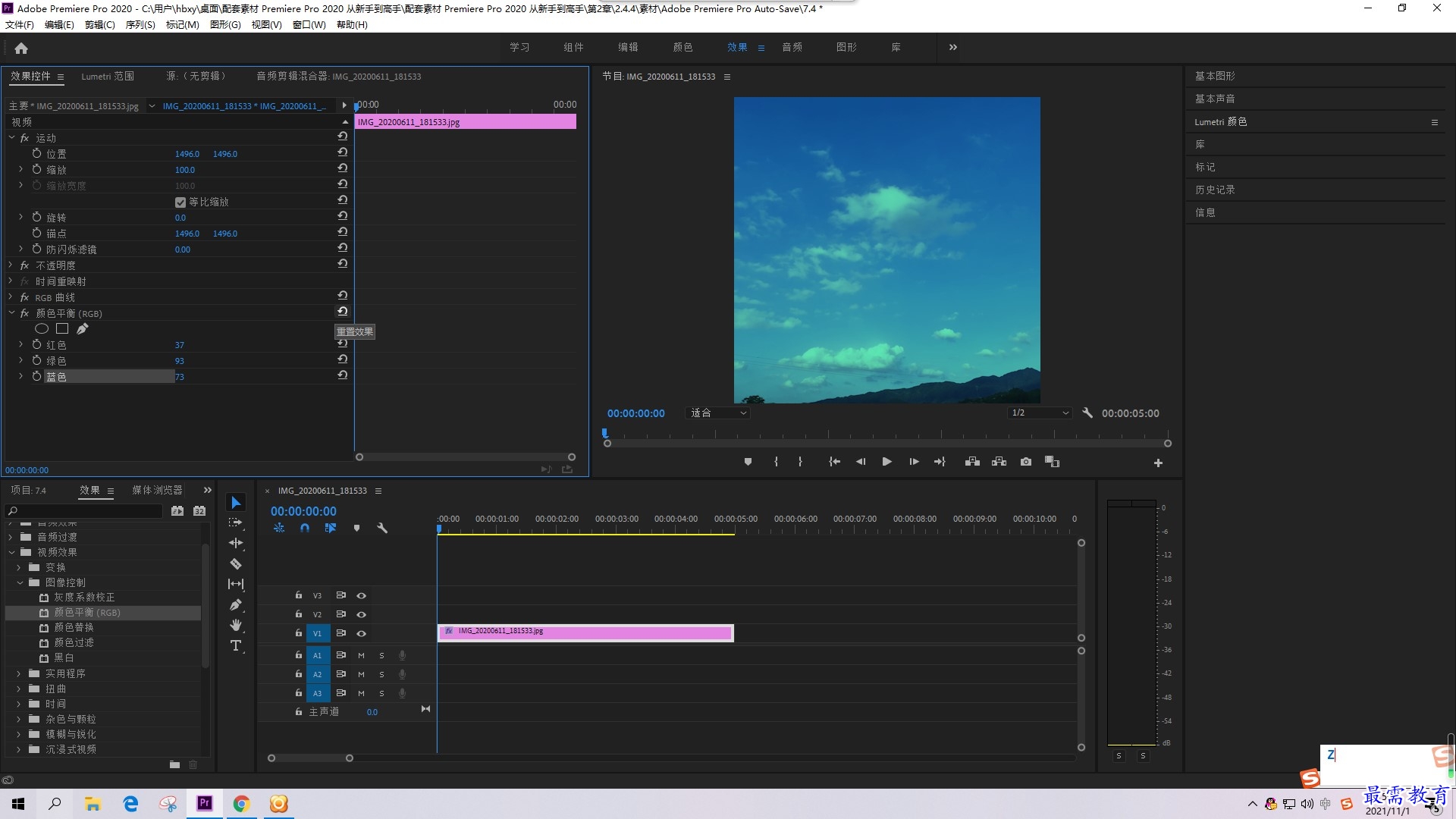The width and height of the screenshot is (1456, 819).
Task: Play the program monitor
Action: pyautogui.click(x=886, y=462)
